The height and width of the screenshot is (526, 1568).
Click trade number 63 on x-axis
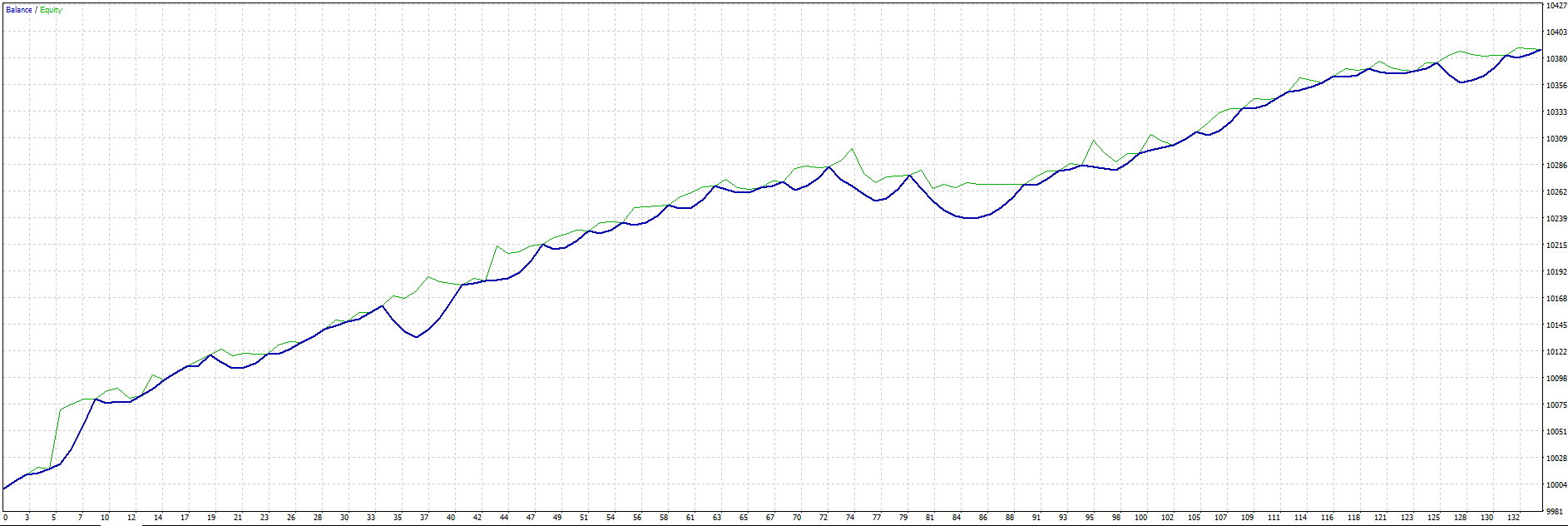pyautogui.click(x=717, y=518)
